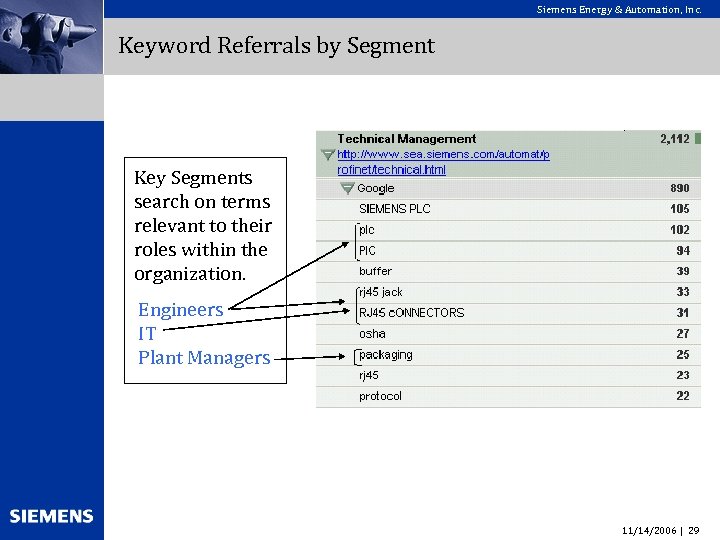Collapse the Google referrer triangle
Screen dimensions: 720x540
click(348, 188)
